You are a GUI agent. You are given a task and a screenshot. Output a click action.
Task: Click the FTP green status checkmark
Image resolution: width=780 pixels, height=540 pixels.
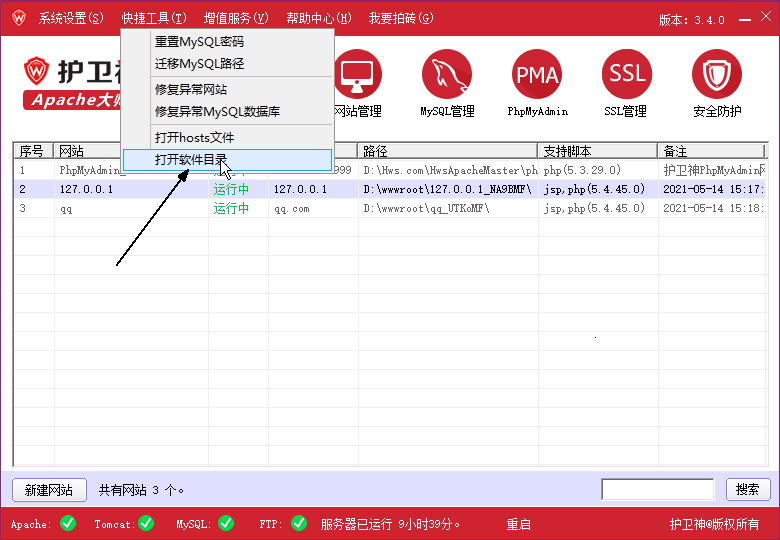pos(299,523)
